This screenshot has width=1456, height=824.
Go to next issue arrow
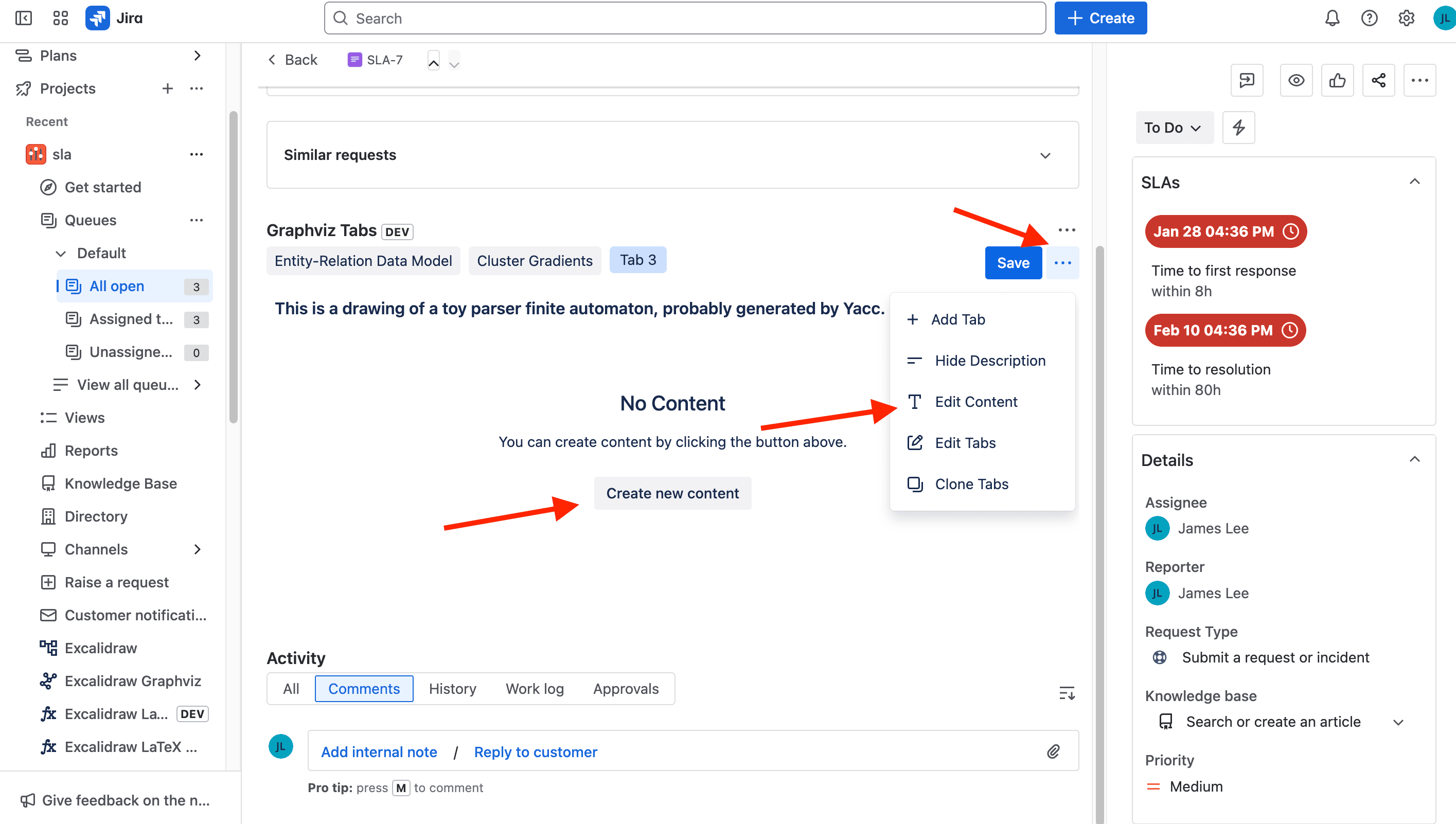click(454, 60)
